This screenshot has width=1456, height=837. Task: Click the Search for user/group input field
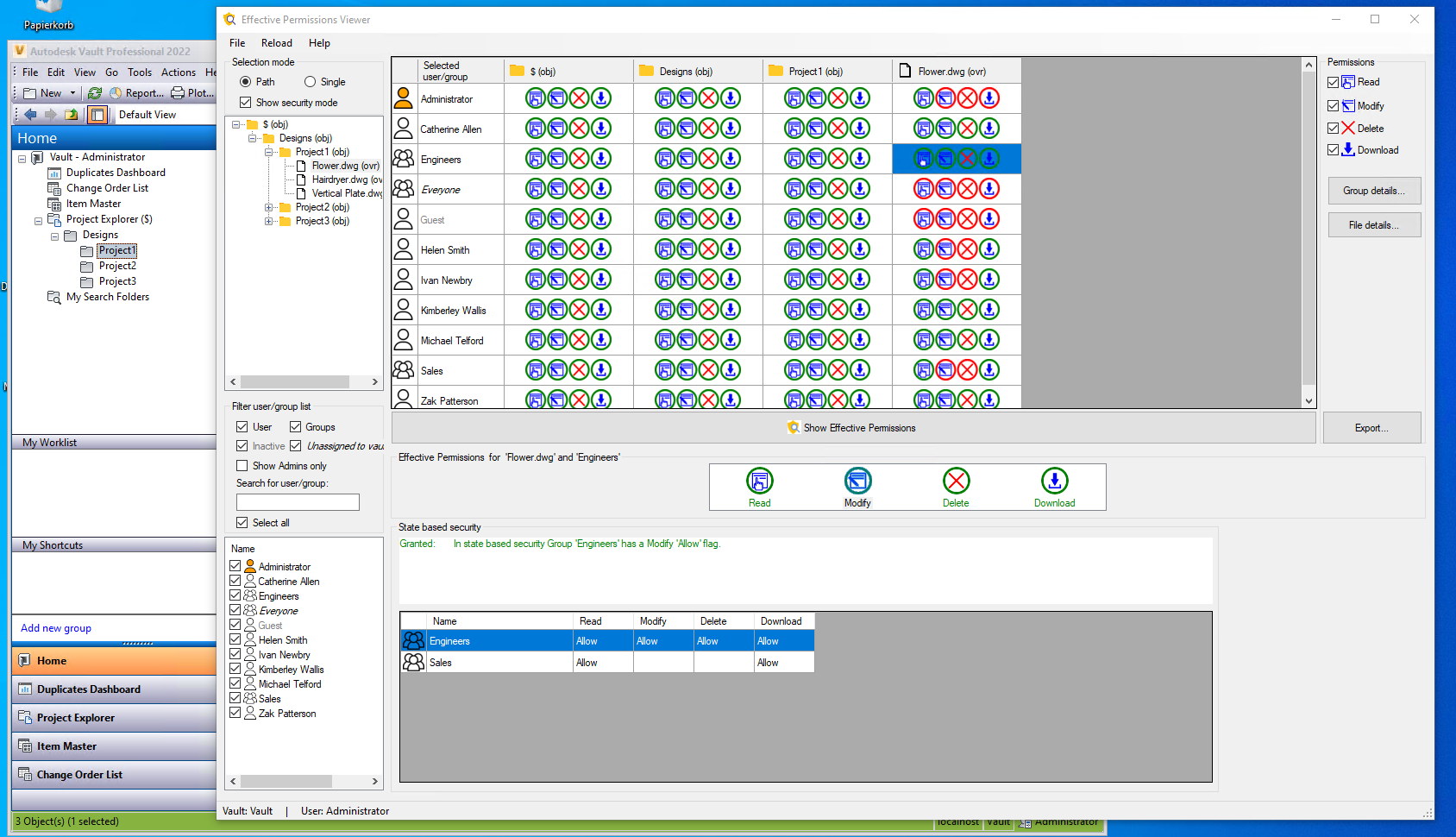click(298, 502)
